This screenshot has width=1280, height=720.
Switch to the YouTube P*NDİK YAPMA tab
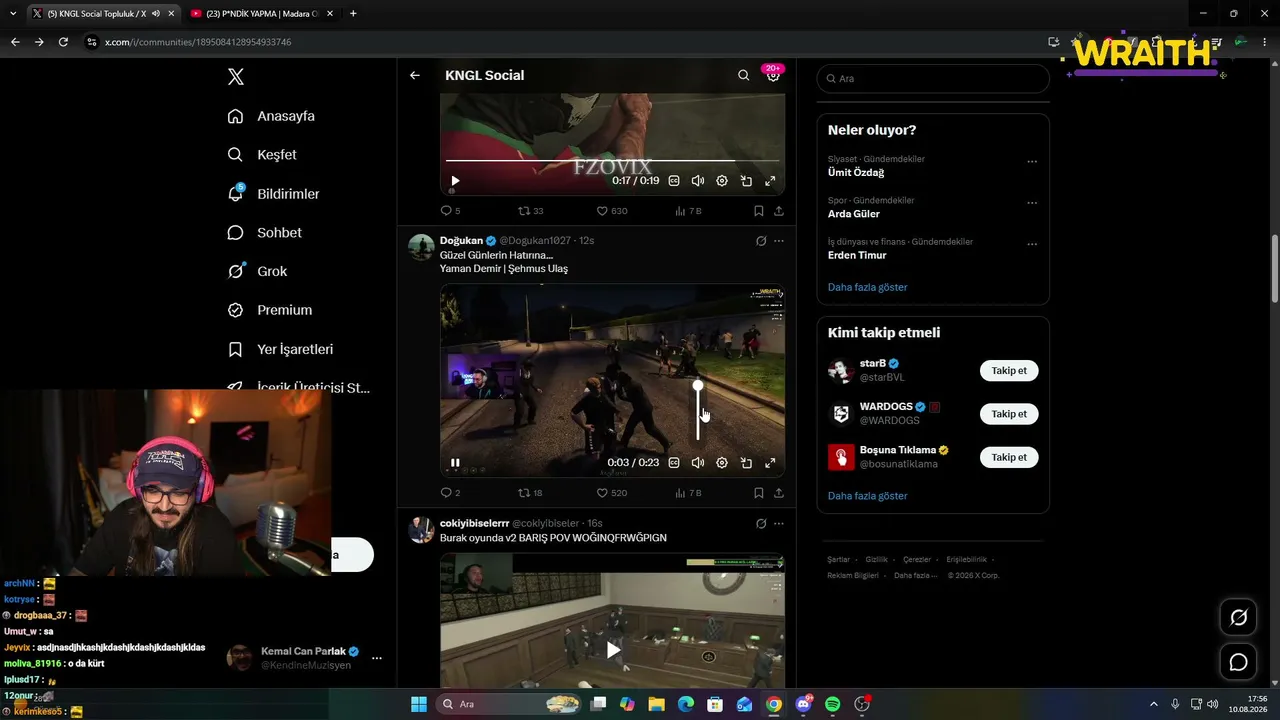261,14
